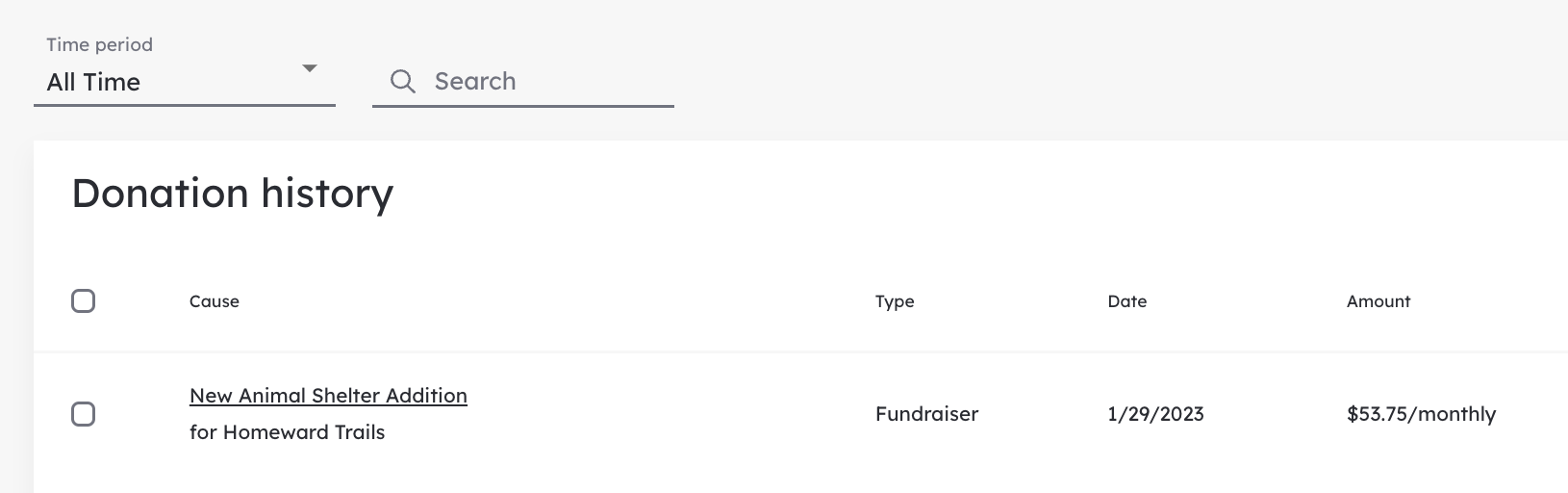Check the New Animal Shelter Addition row
1568x493 pixels.
coord(84,414)
